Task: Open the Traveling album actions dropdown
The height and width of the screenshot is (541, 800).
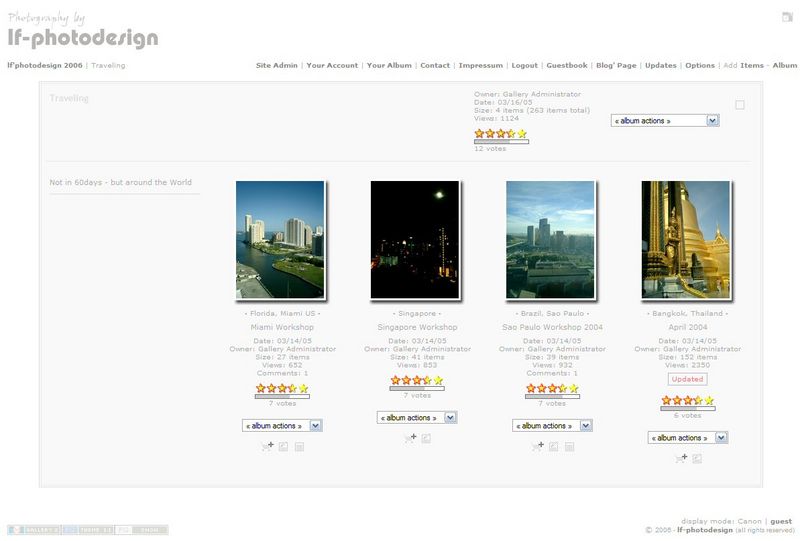Action: coord(665,120)
